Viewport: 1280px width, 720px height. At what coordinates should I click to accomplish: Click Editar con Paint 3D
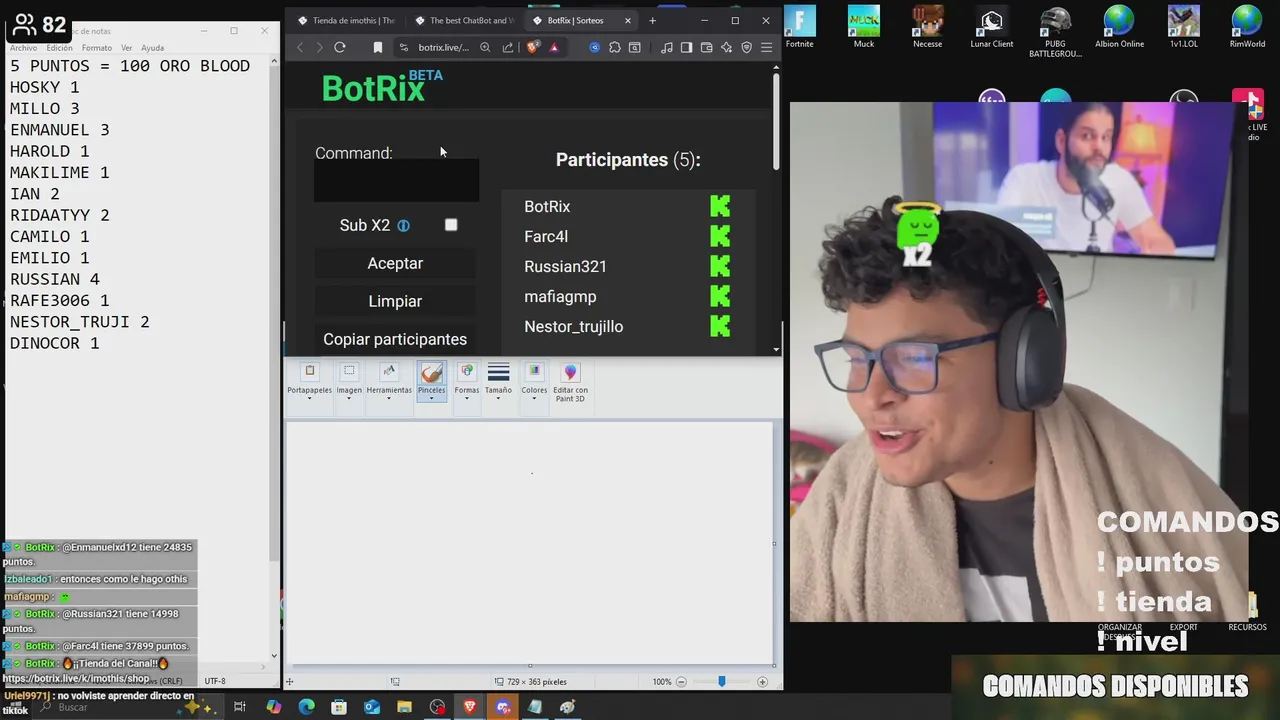click(x=570, y=384)
